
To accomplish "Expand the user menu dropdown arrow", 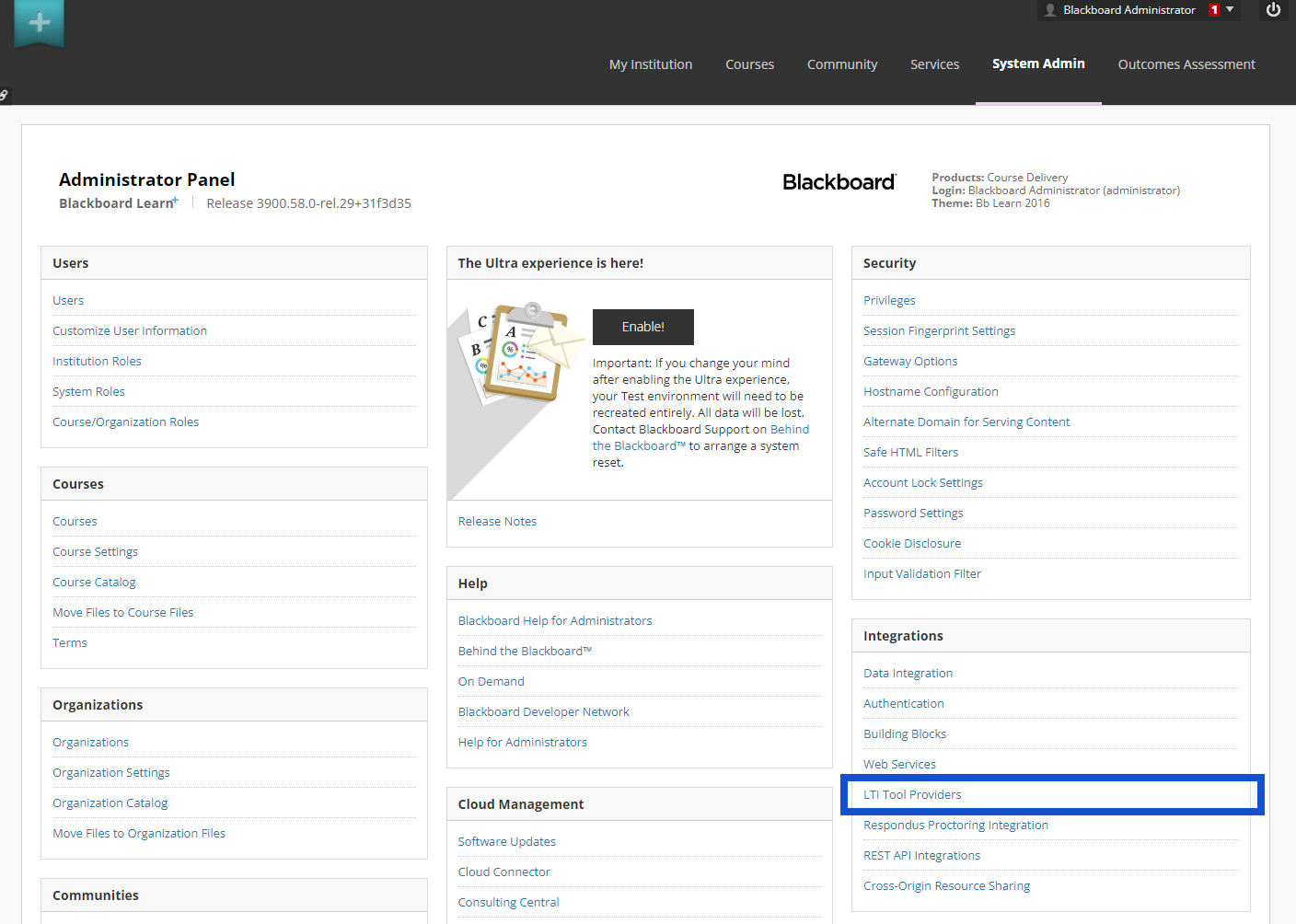I will [x=1230, y=9].
